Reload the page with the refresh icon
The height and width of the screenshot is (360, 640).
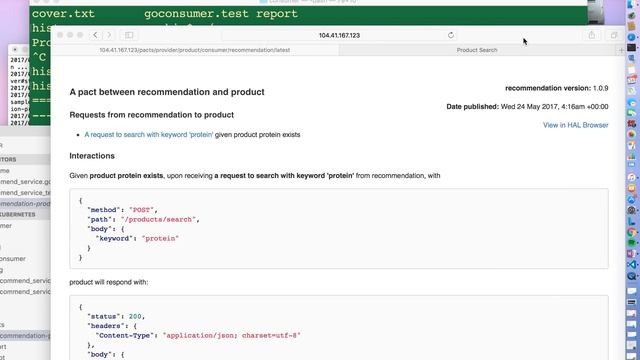click(451, 35)
